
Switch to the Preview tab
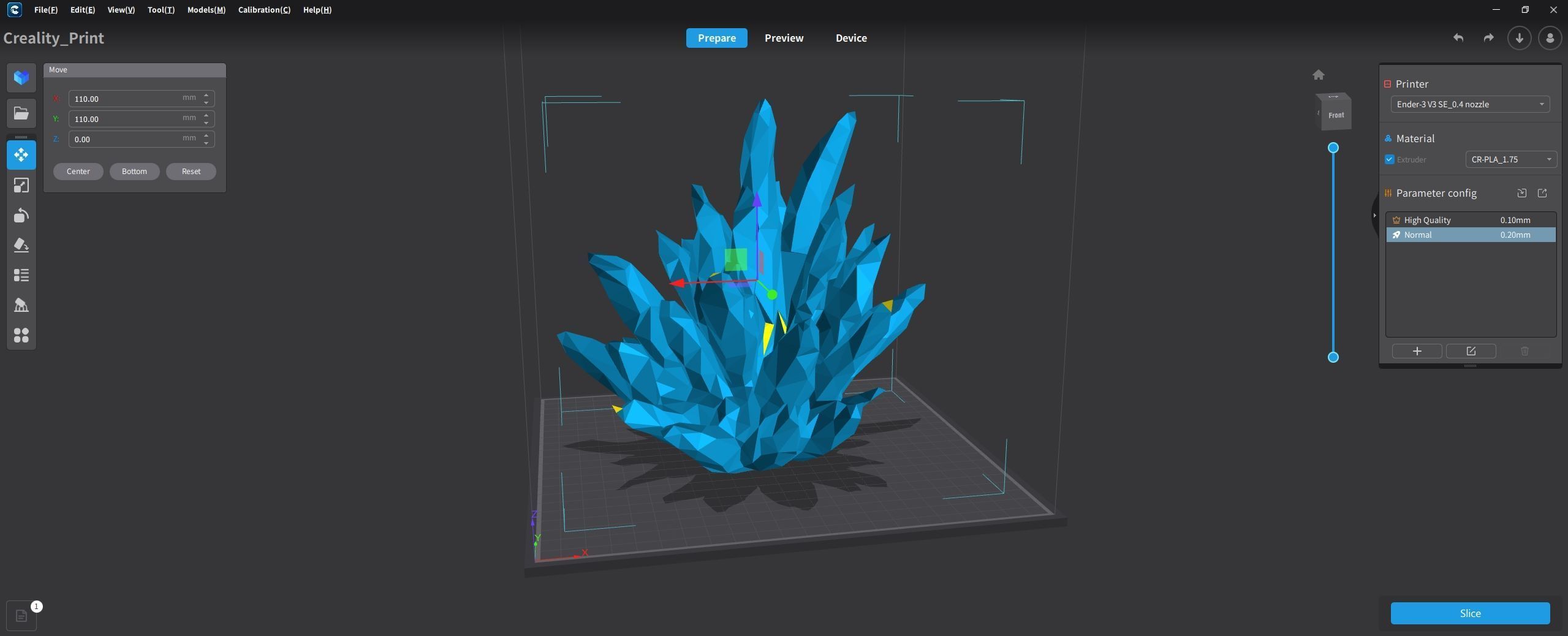coord(784,38)
